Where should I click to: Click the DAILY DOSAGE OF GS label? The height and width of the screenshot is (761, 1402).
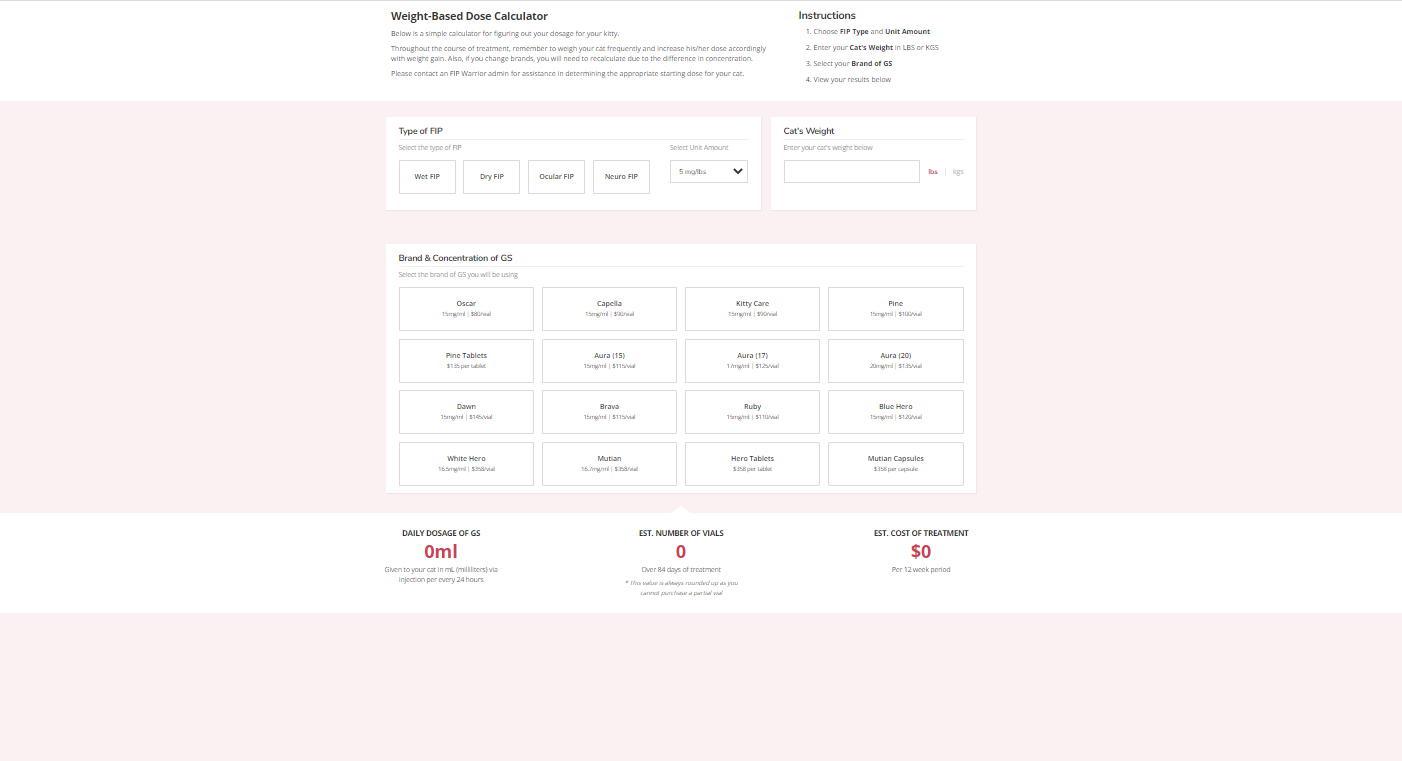point(441,533)
